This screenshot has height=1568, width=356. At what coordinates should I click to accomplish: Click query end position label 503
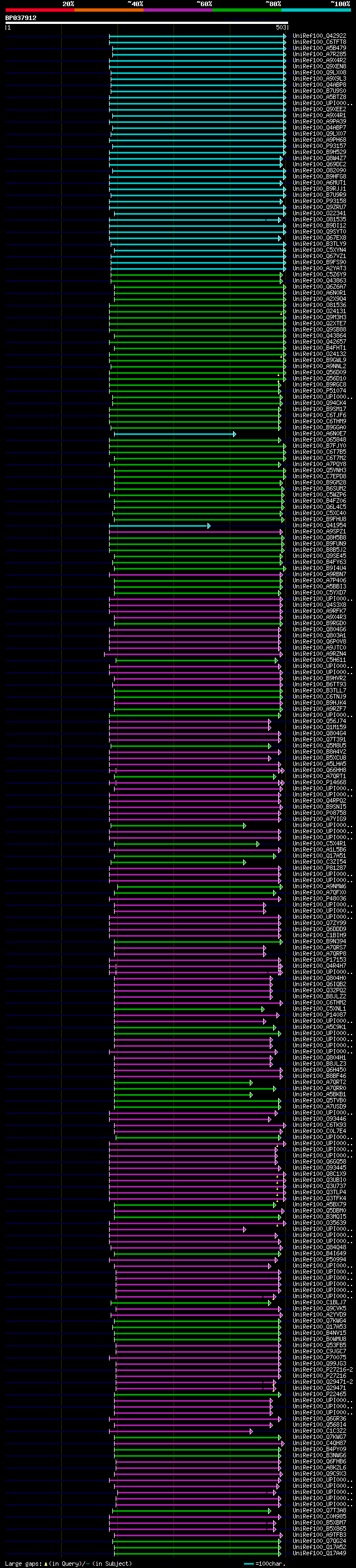pyautogui.click(x=280, y=27)
